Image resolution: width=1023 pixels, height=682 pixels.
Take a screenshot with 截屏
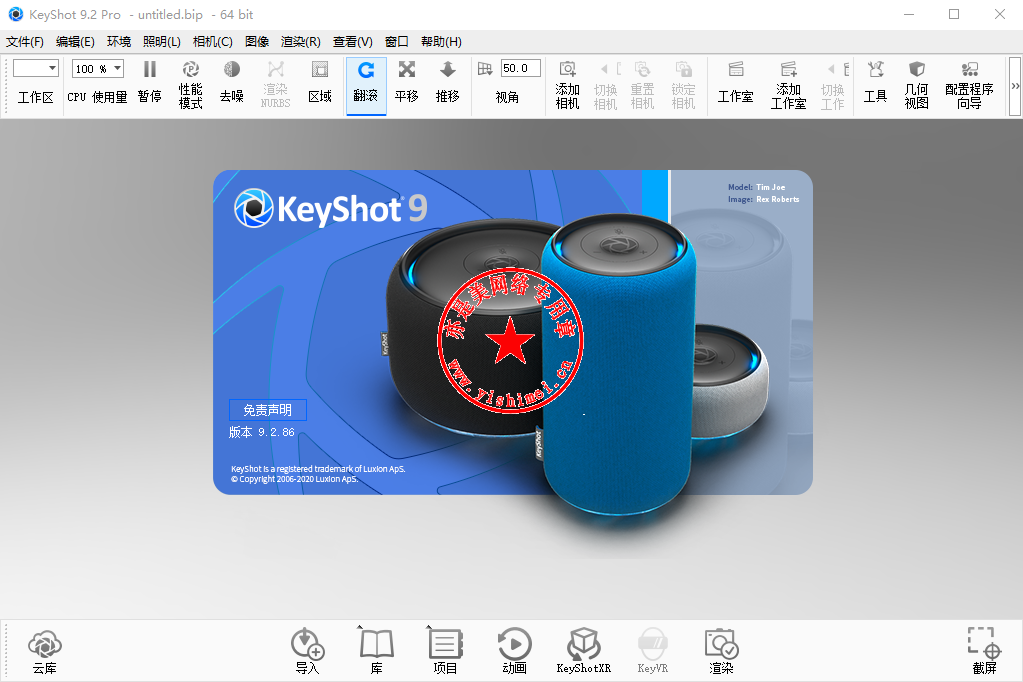click(x=985, y=651)
